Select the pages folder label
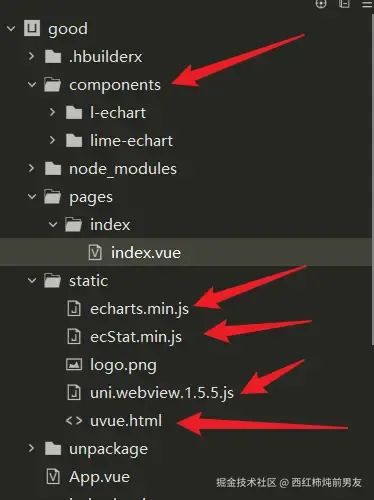This screenshot has height=500, width=374. pyautogui.click(x=91, y=197)
